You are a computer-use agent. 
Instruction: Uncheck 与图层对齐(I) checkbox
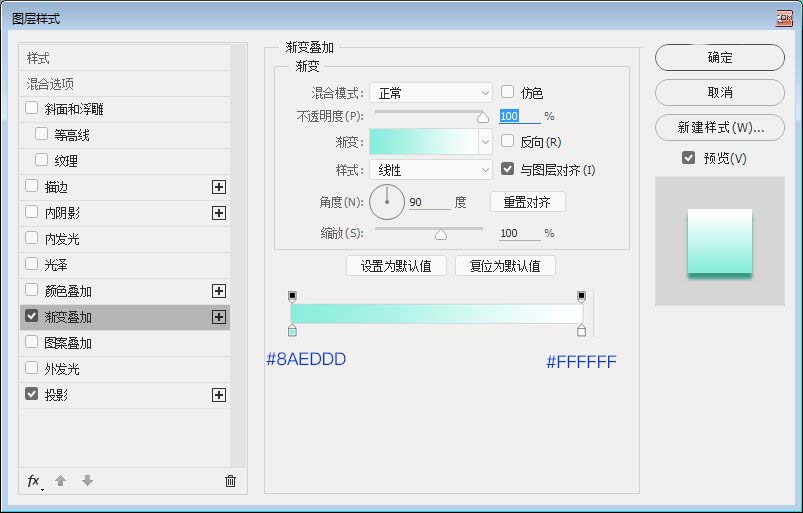pos(508,168)
